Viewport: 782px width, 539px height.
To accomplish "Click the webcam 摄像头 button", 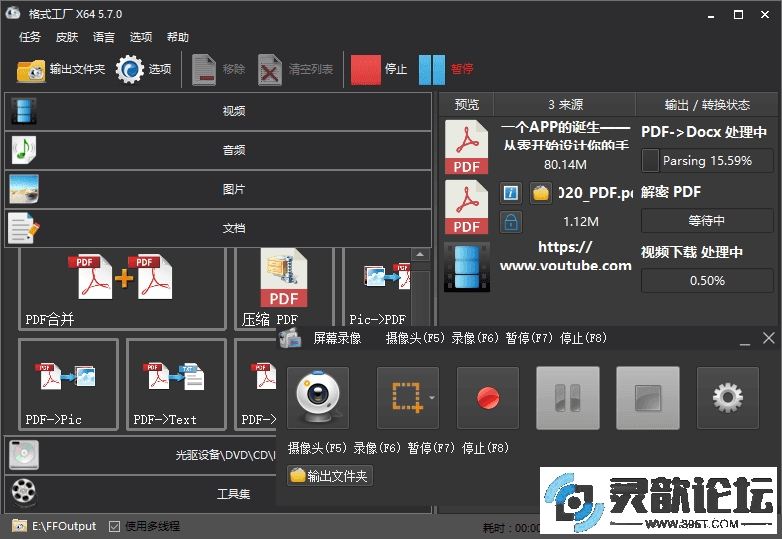I will pos(318,398).
